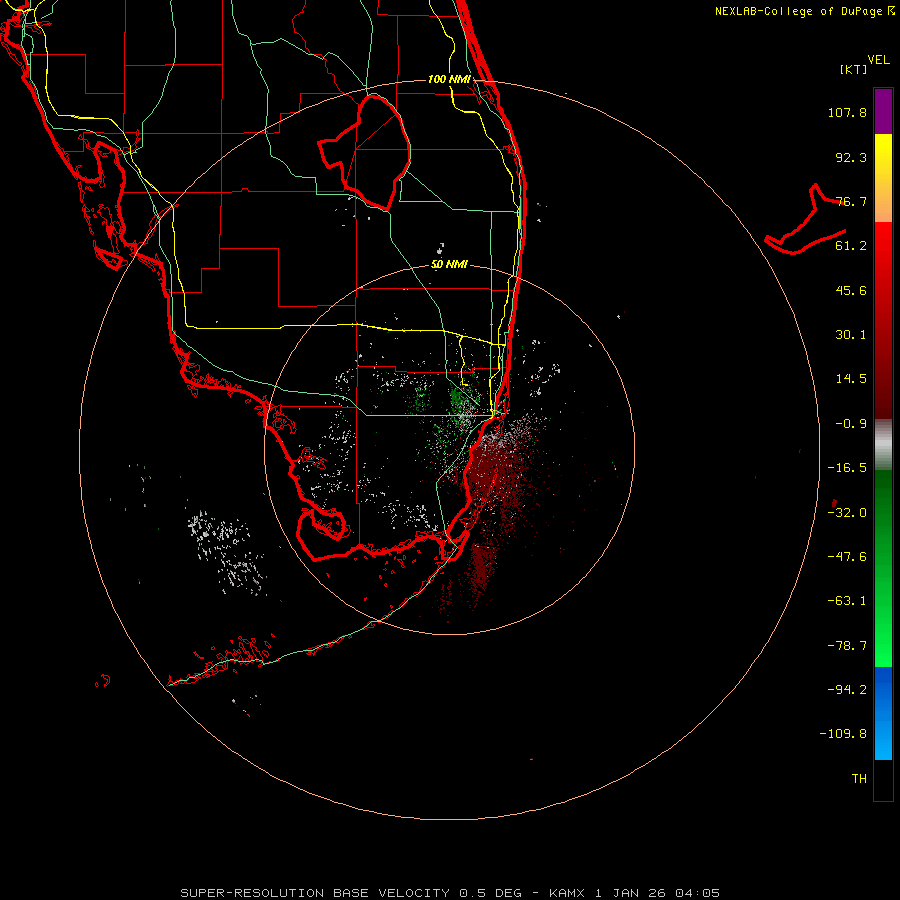Screen dimensions: 900x900
Task: Select the 107.8 velocity scale value
Action: click(847, 112)
